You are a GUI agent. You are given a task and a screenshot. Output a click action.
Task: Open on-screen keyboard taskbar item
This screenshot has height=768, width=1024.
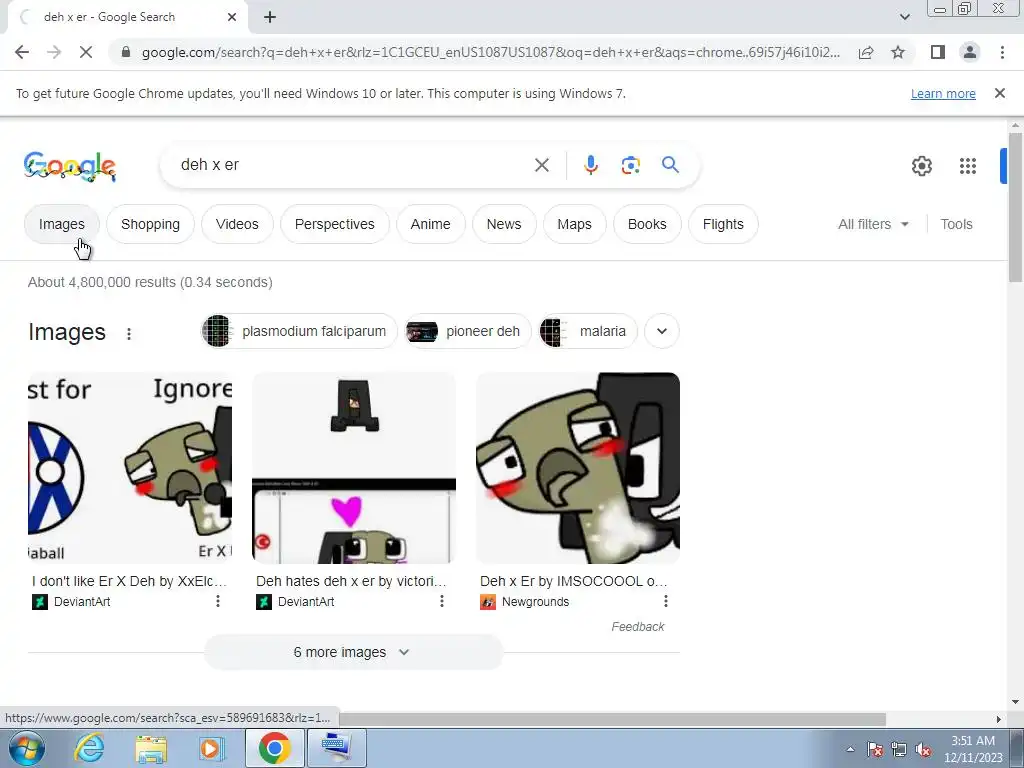(336, 748)
